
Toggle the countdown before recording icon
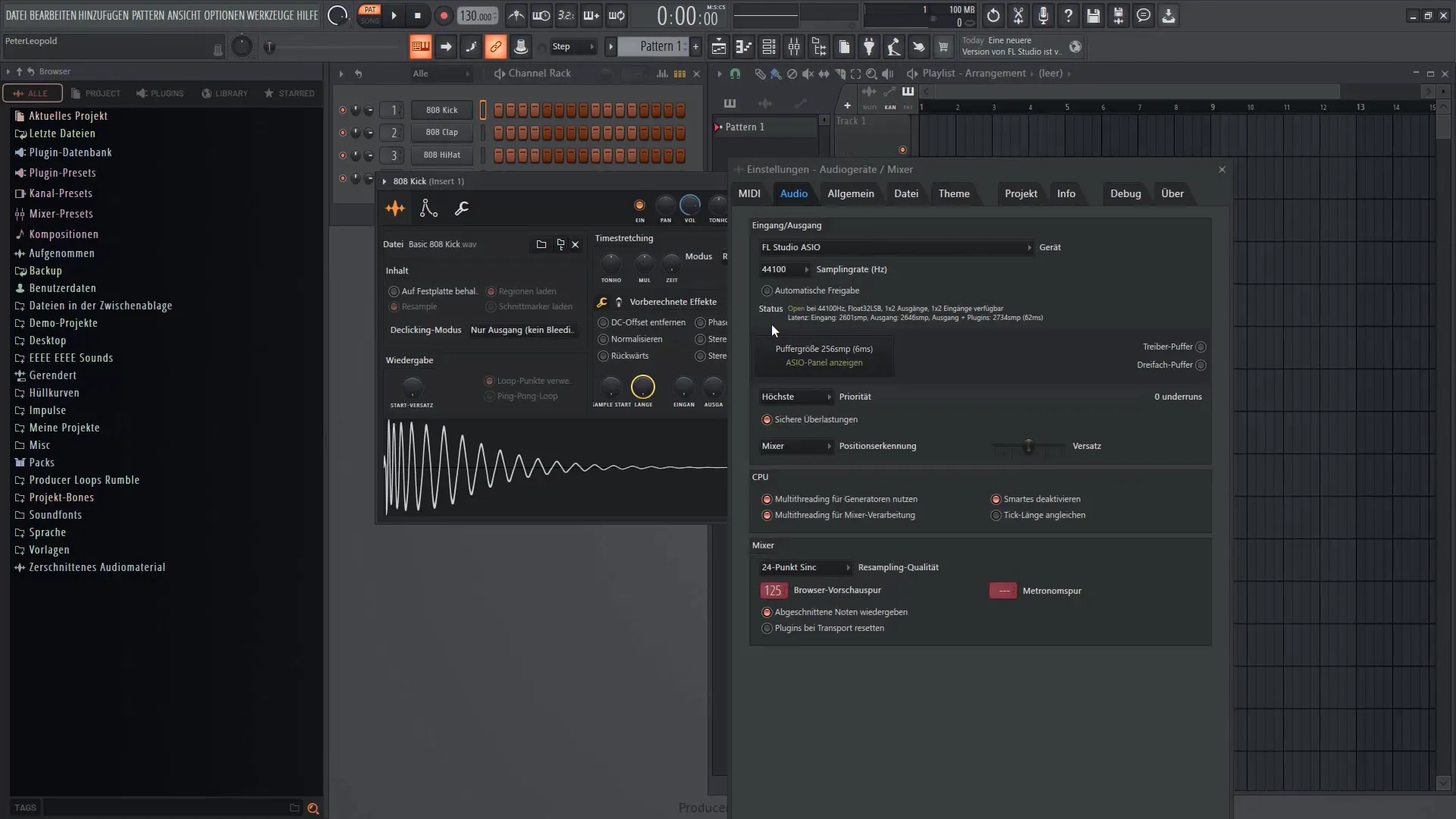pos(566,15)
